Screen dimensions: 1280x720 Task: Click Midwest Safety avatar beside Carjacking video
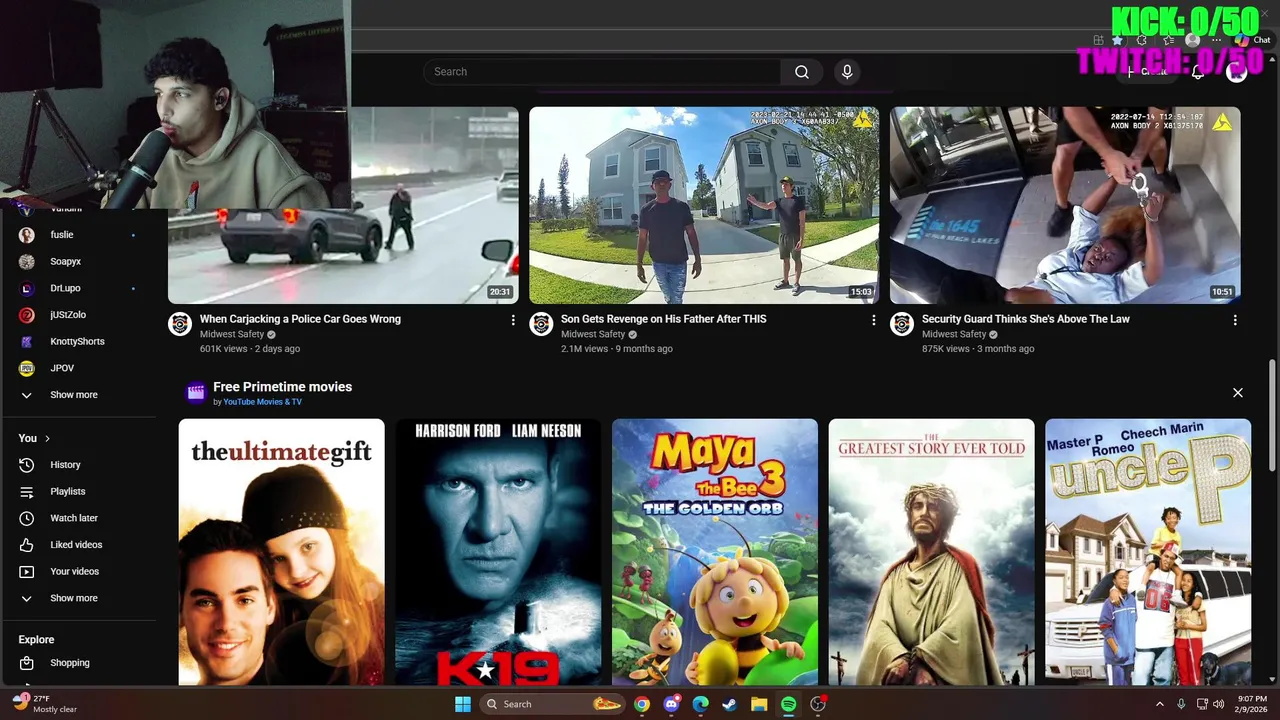(180, 324)
